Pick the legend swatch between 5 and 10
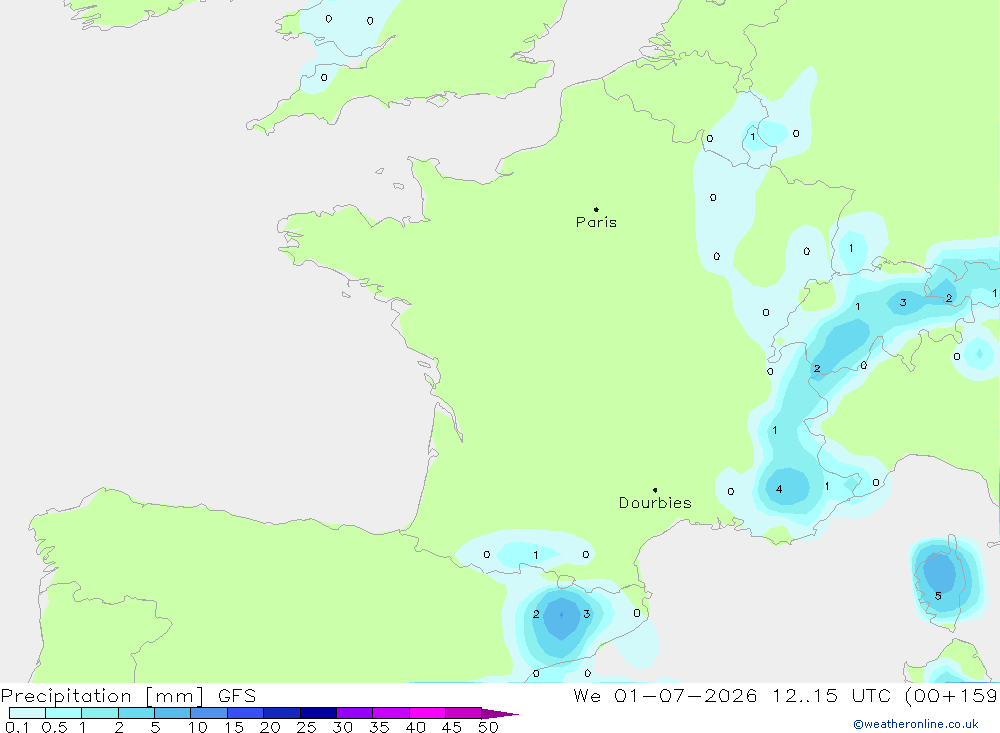 point(172,713)
